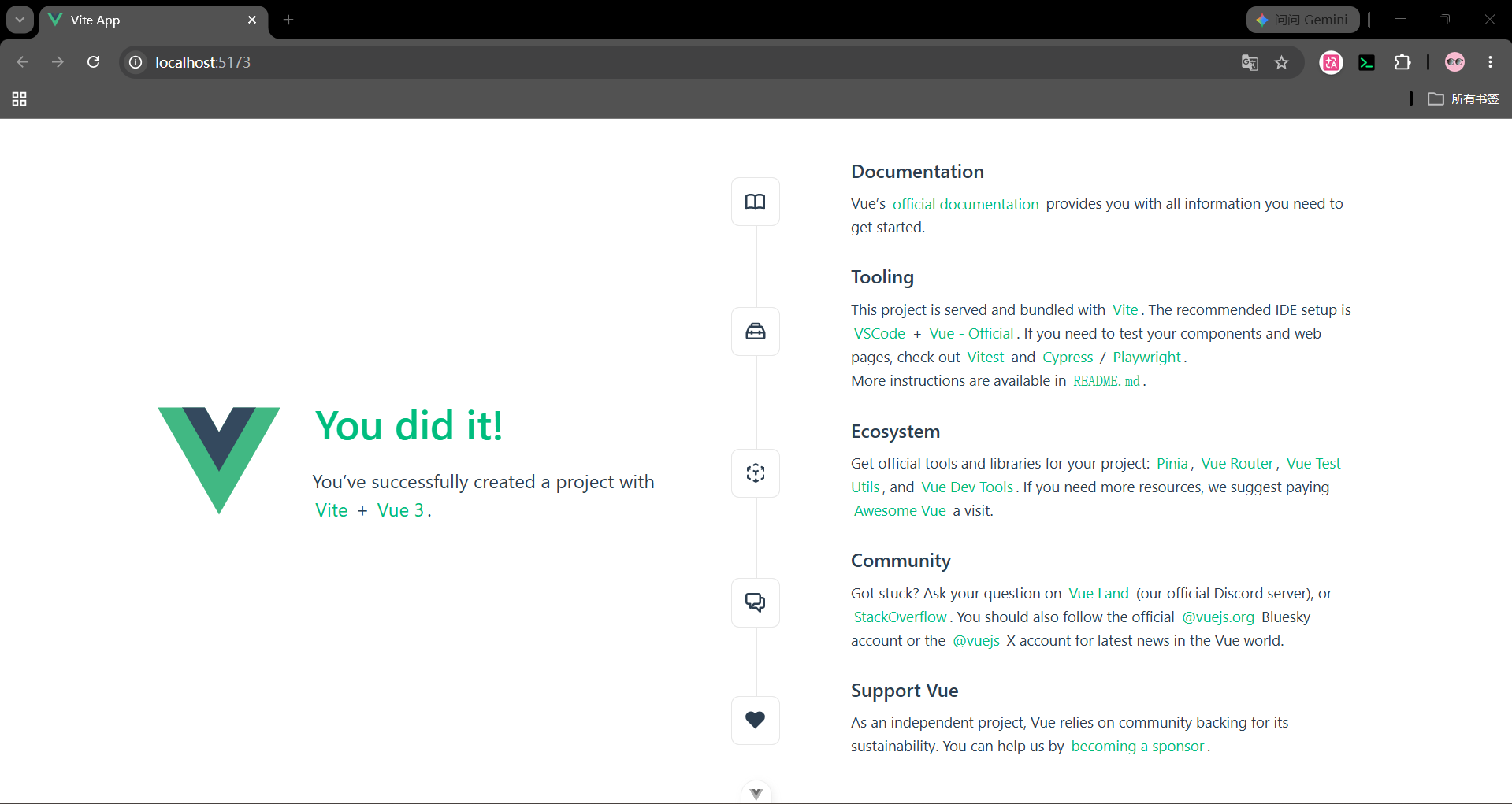Bookmark this tab with the star
Image resolution: width=1512 pixels, height=804 pixels.
(x=1282, y=62)
